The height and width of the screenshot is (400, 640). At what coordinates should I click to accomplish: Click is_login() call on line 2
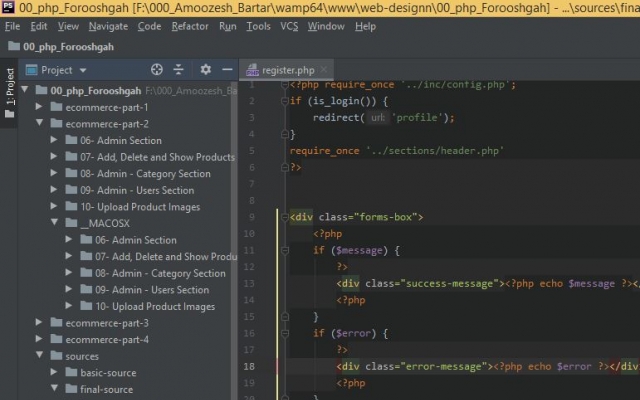pos(344,101)
